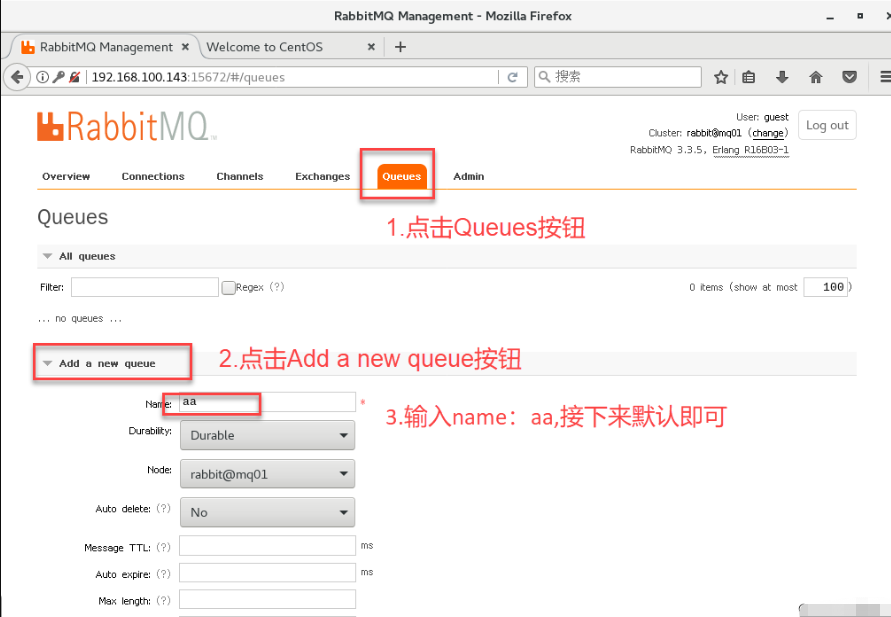Click the Auto expire input field

267,572
